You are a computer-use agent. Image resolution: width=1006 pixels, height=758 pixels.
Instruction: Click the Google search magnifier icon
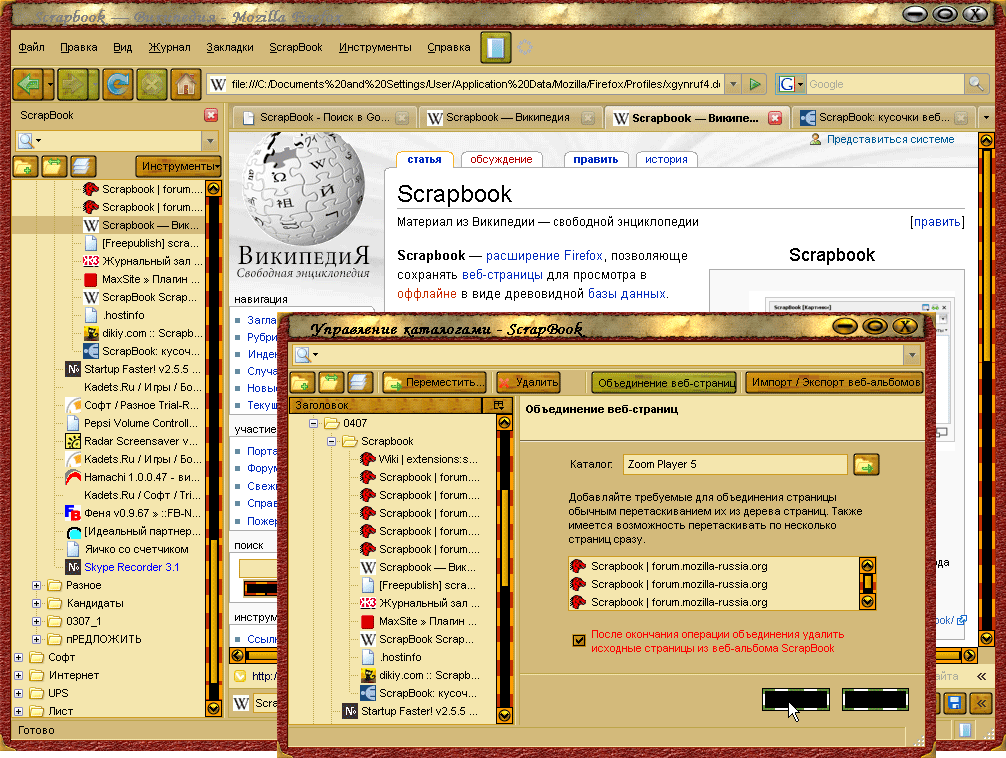click(x=976, y=83)
